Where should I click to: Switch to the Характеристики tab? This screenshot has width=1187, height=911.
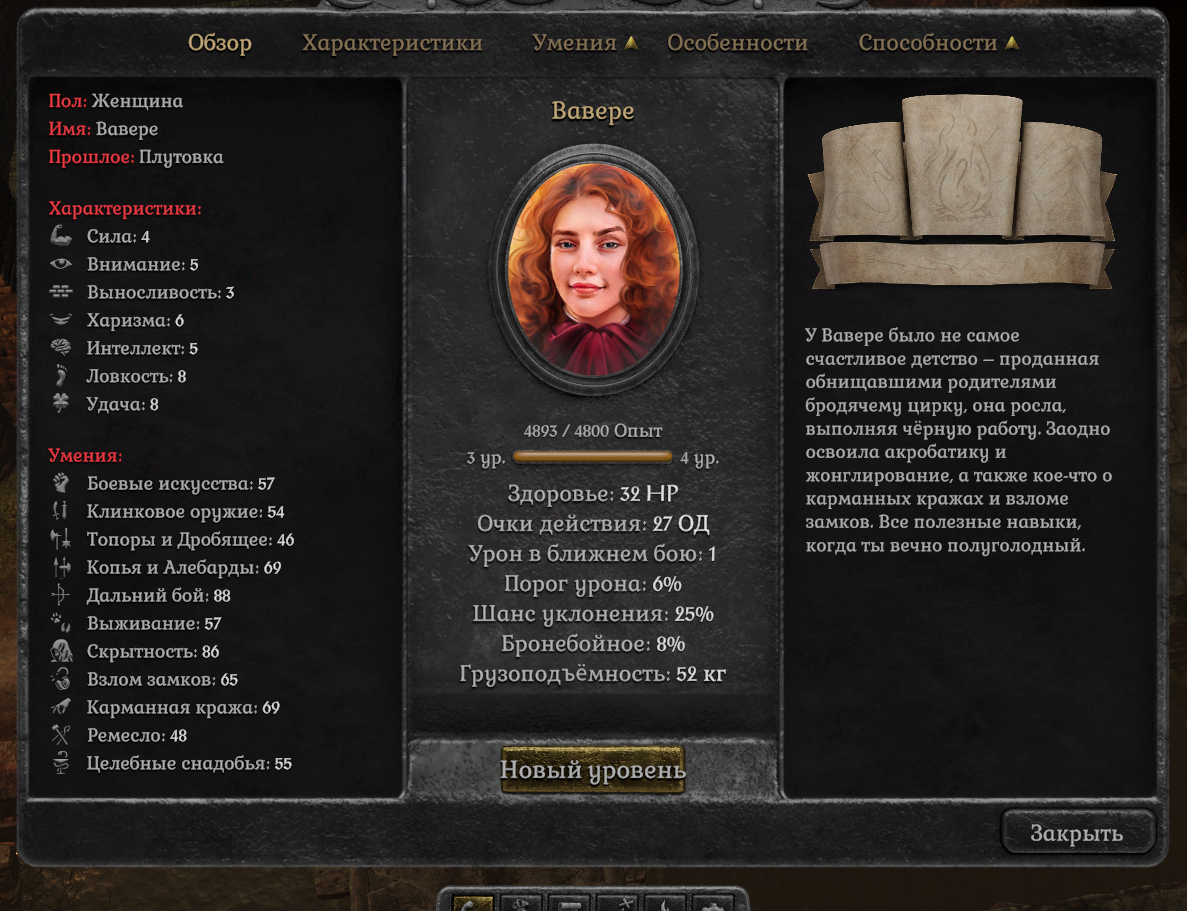tap(392, 43)
